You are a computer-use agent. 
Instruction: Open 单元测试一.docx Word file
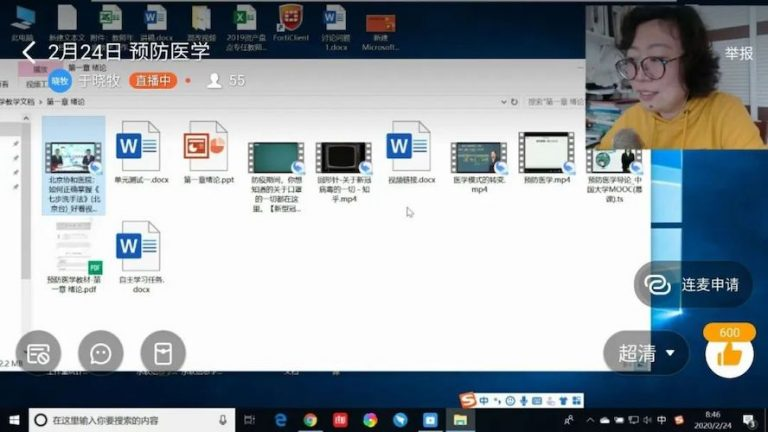tap(138, 148)
